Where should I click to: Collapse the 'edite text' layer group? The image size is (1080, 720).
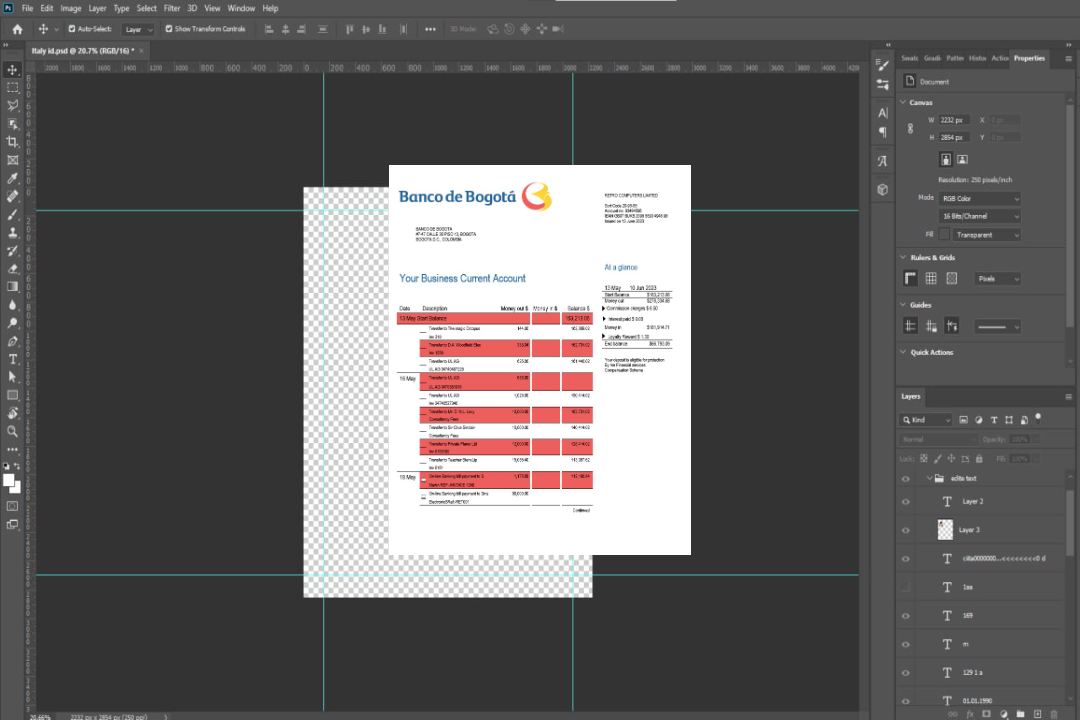[929, 478]
